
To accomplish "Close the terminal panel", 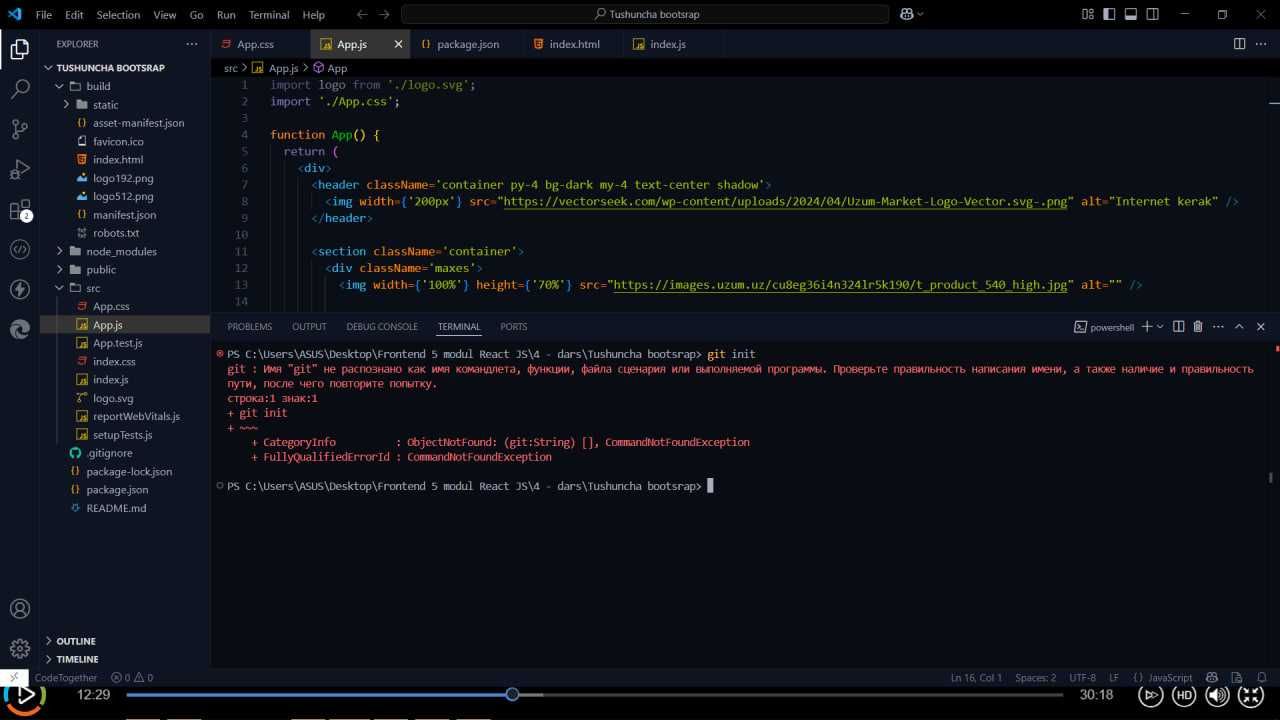I will (1261, 327).
